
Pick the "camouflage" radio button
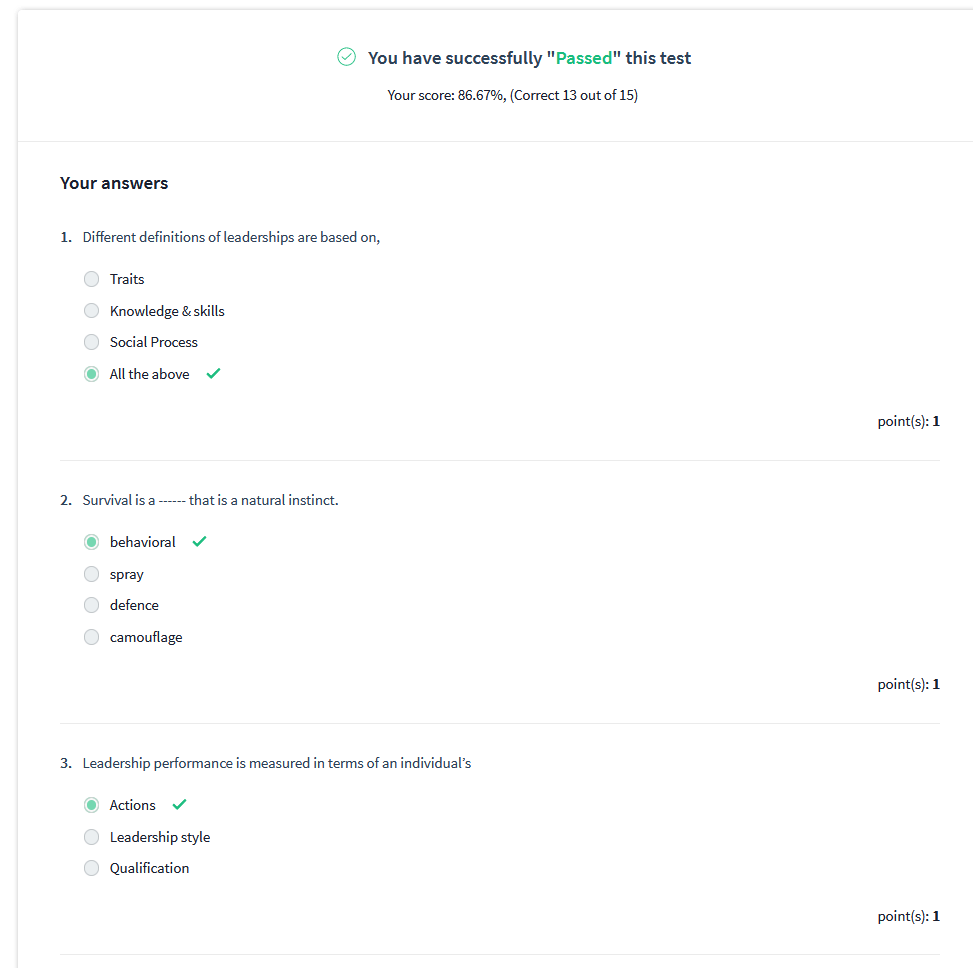(91, 637)
